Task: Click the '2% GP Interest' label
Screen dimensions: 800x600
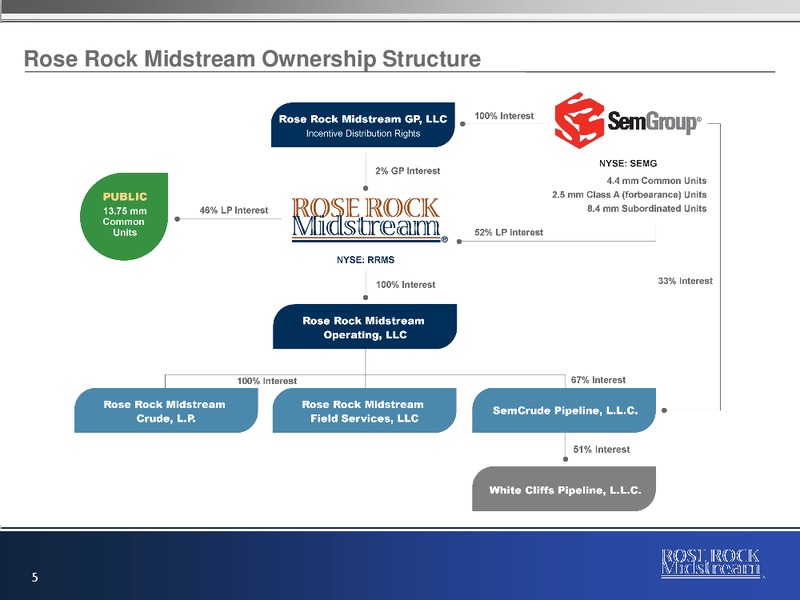Action: click(x=408, y=171)
